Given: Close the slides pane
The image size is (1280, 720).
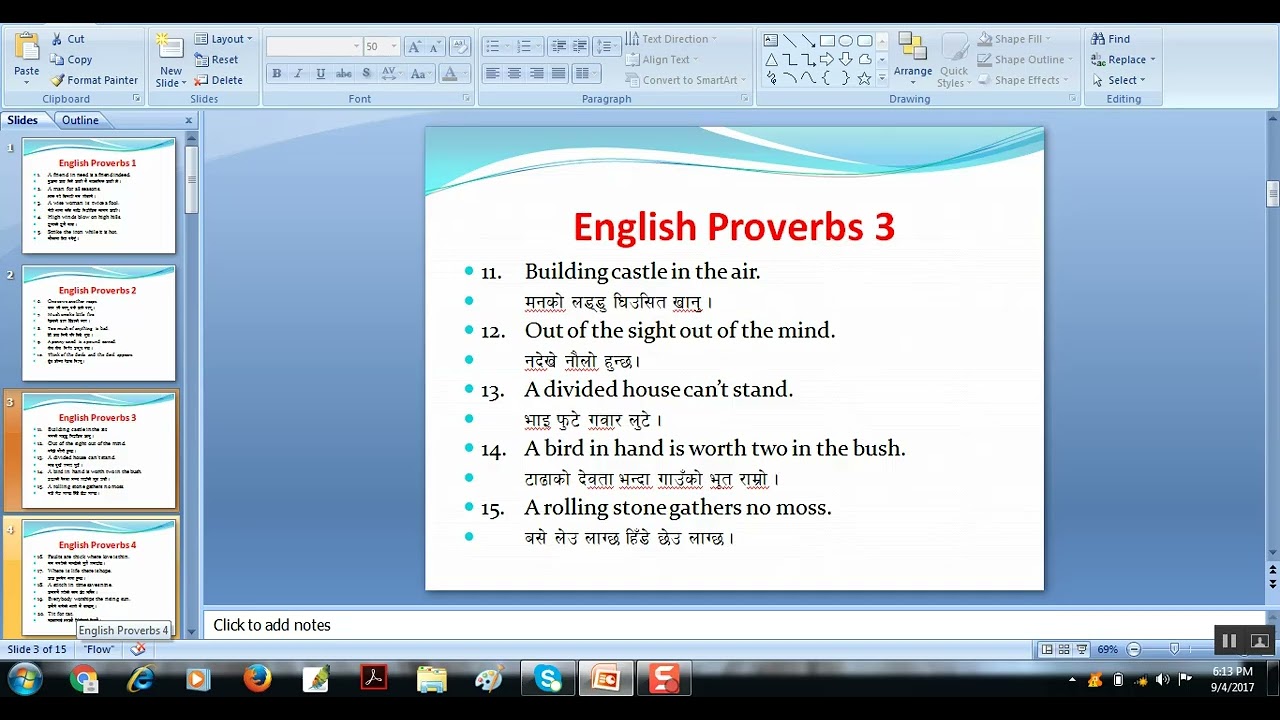Looking at the screenshot, I should pos(188,120).
